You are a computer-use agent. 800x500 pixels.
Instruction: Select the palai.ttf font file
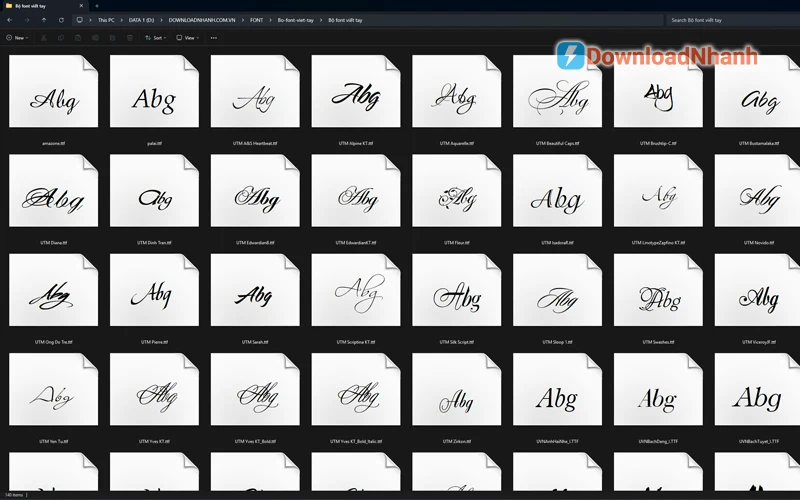point(154,91)
